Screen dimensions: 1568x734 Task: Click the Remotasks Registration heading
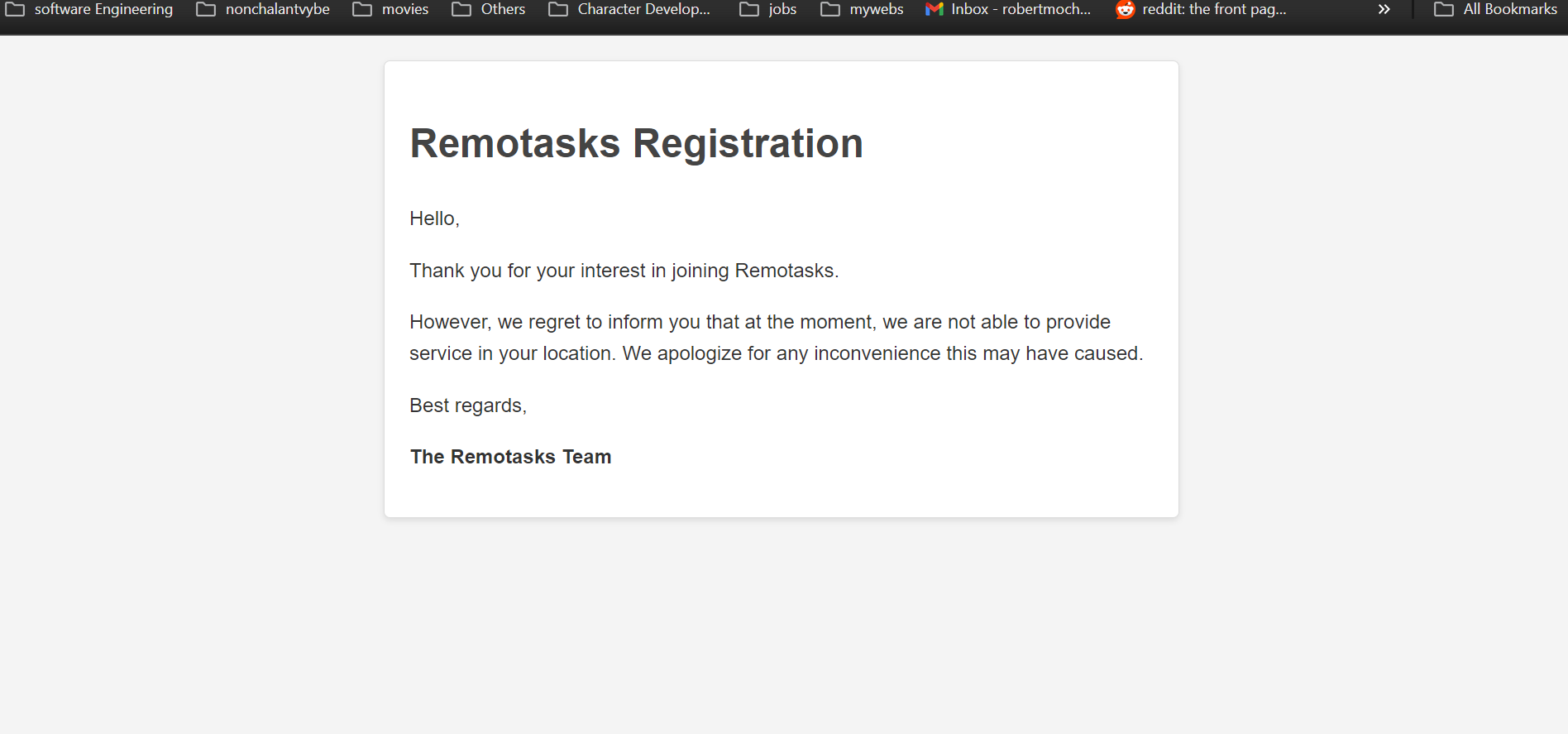(x=636, y=143)
